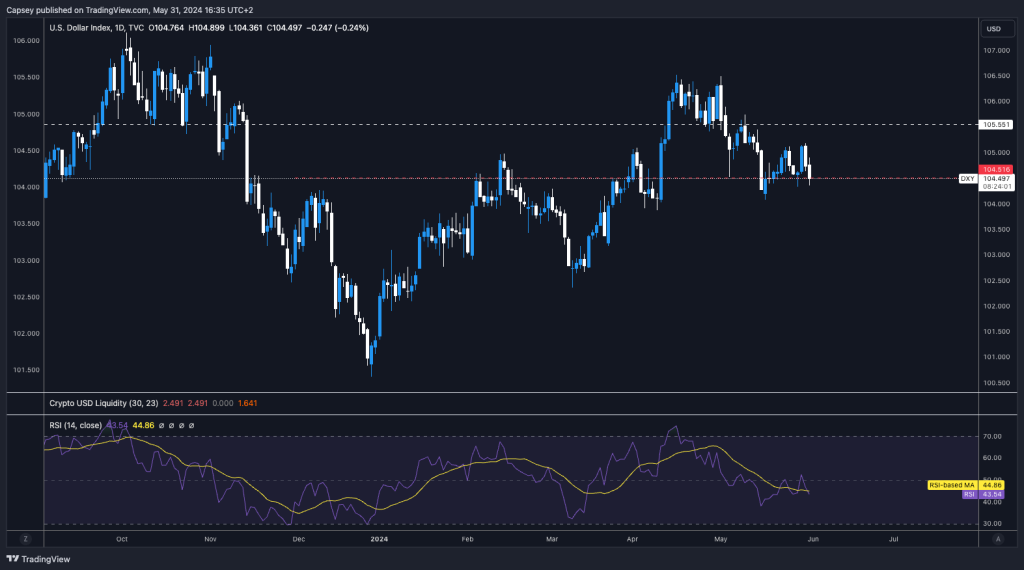
Task: Open the USD currency dropdown
Action: click(x=994, y=29)
